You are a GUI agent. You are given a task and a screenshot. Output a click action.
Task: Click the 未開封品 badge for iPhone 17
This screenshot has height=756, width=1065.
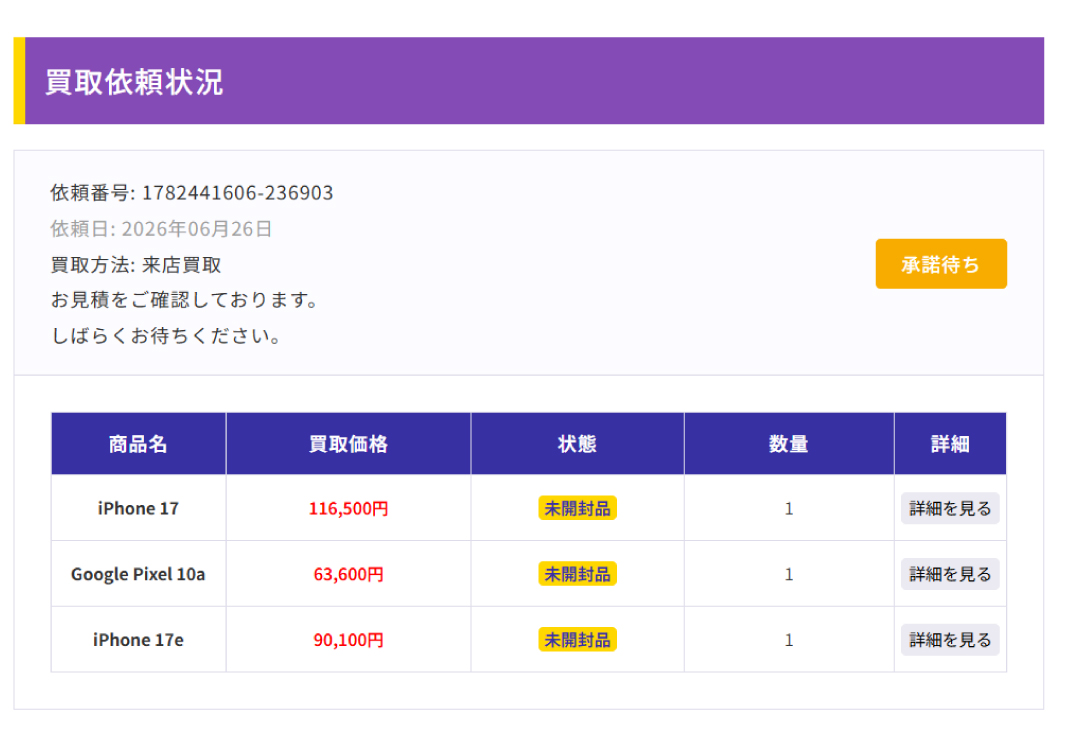(577, 508)
